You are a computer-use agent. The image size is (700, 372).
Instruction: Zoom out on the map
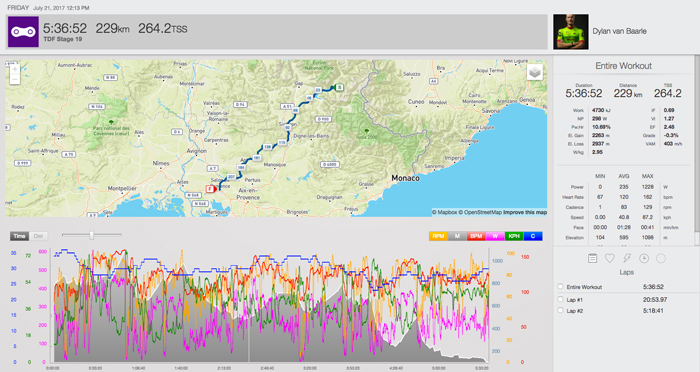click(x=15, y=79)
